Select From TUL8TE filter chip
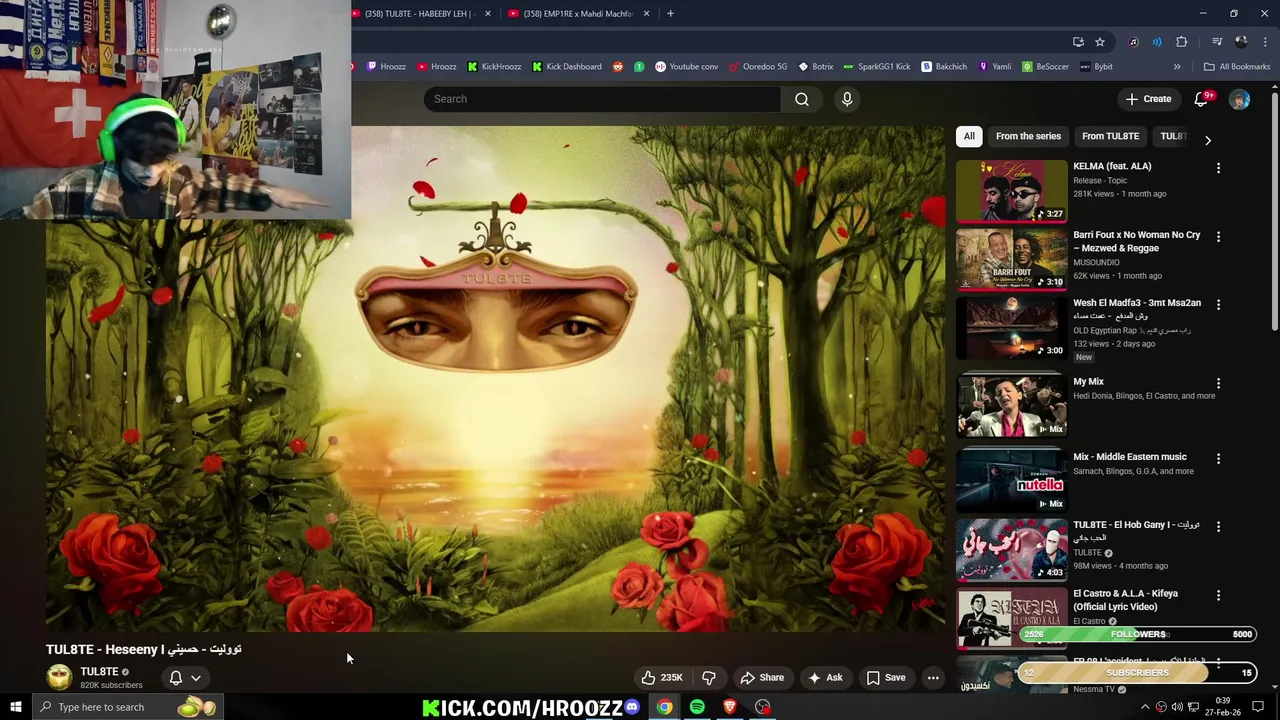Viewport: 1280px width, 720px height. [x=1110, y=136]
